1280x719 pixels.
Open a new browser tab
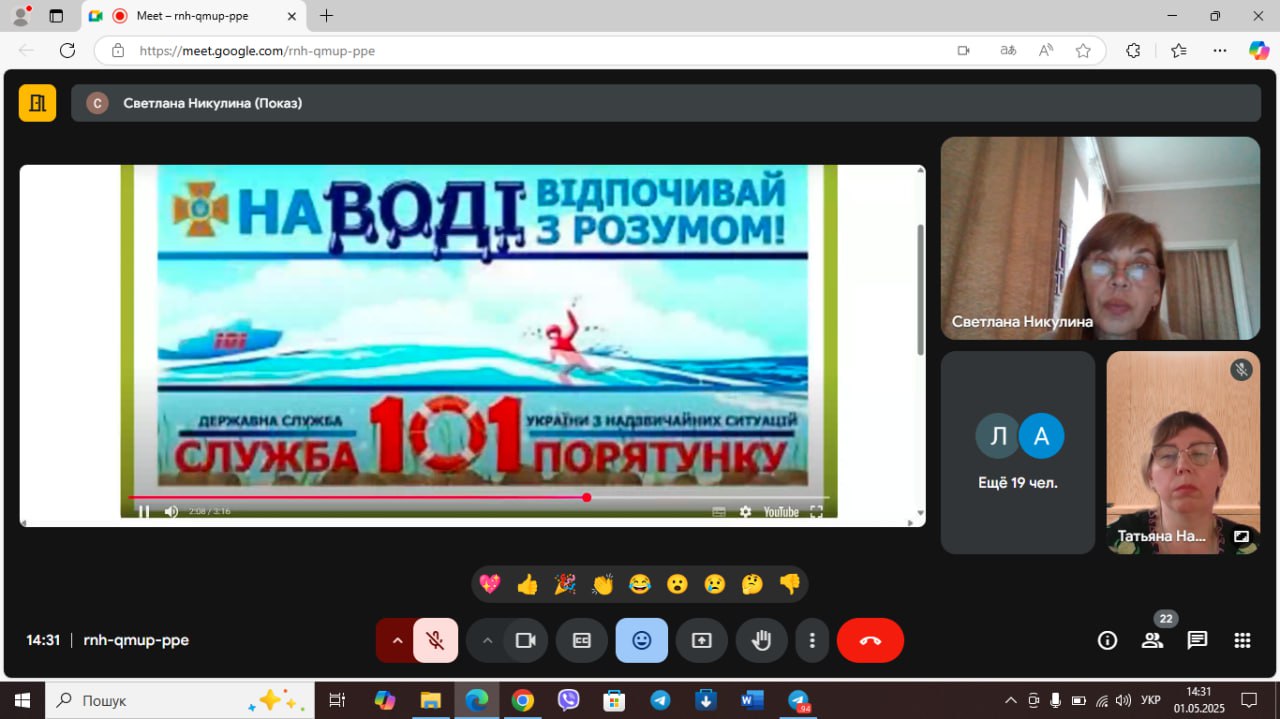(326, 16)
